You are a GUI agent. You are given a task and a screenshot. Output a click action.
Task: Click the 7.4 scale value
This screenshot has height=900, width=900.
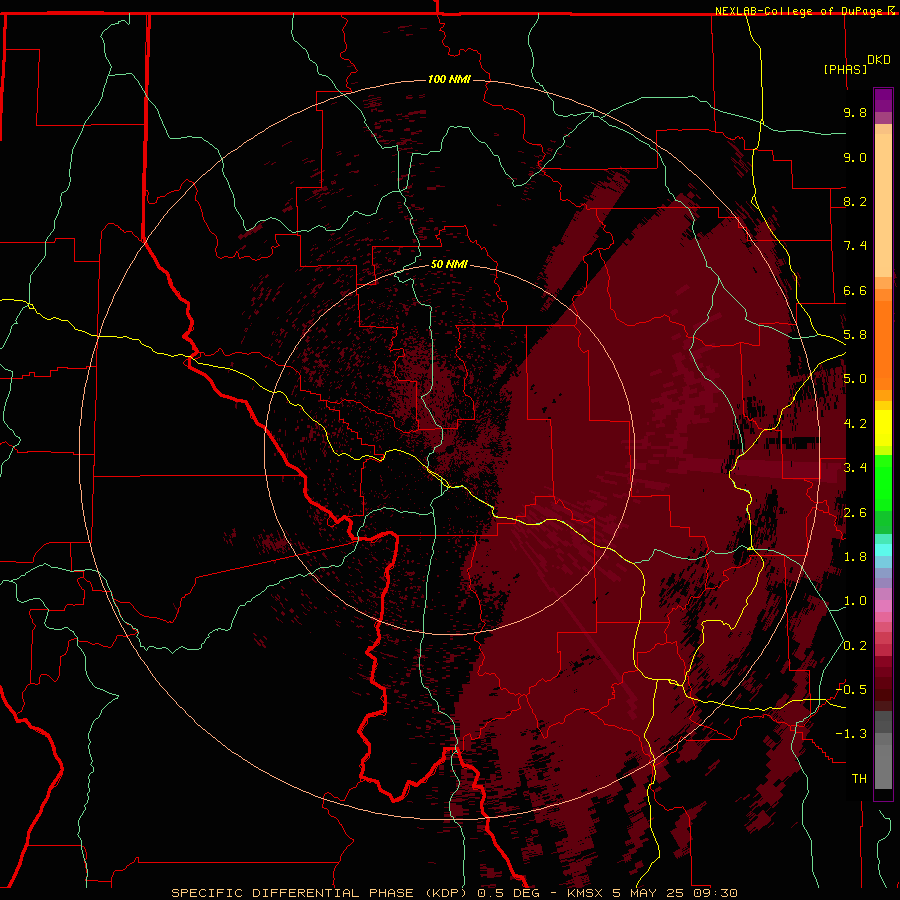(x=855, y=246)
